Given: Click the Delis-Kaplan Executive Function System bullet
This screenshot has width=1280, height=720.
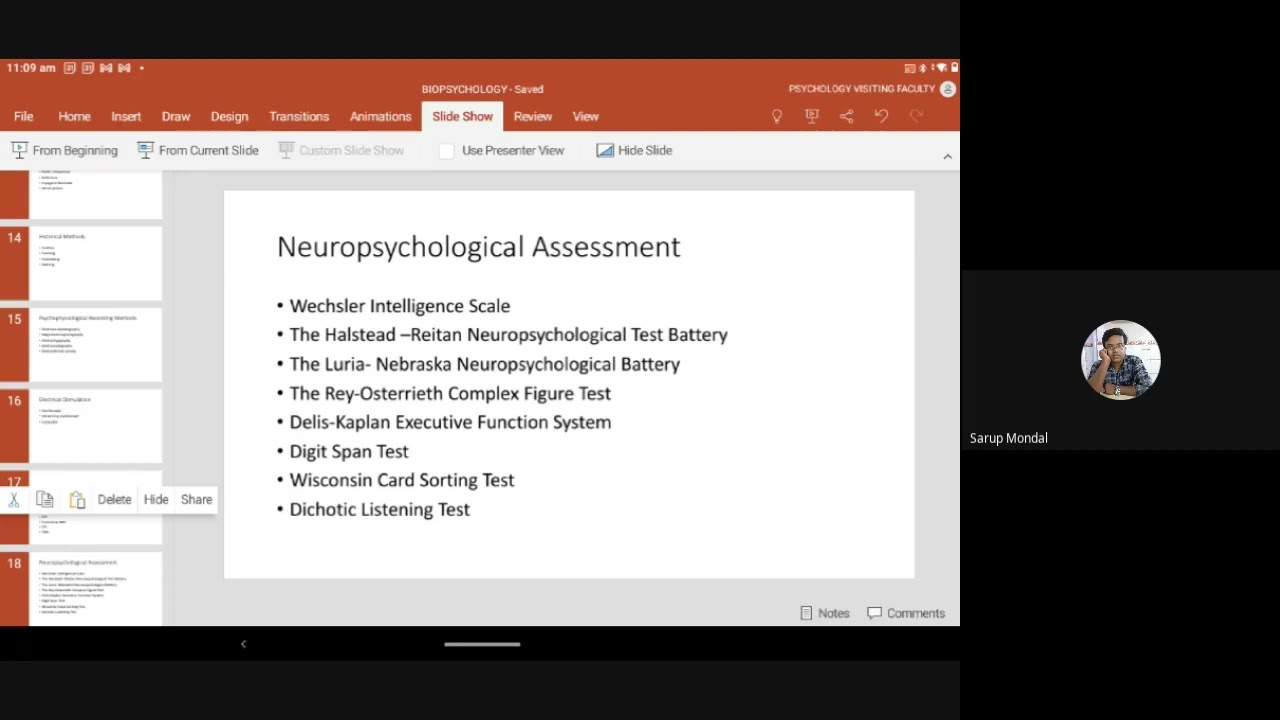Looking at the screenshot, I should tap(450, 422).
